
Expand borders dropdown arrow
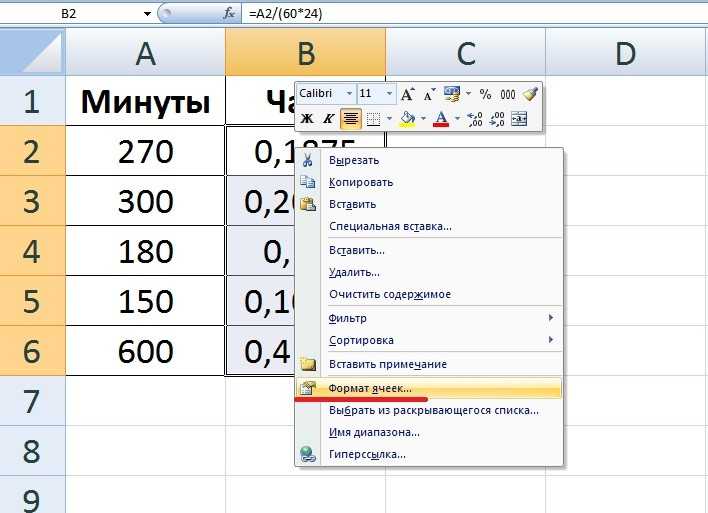(x=389, y=119)
